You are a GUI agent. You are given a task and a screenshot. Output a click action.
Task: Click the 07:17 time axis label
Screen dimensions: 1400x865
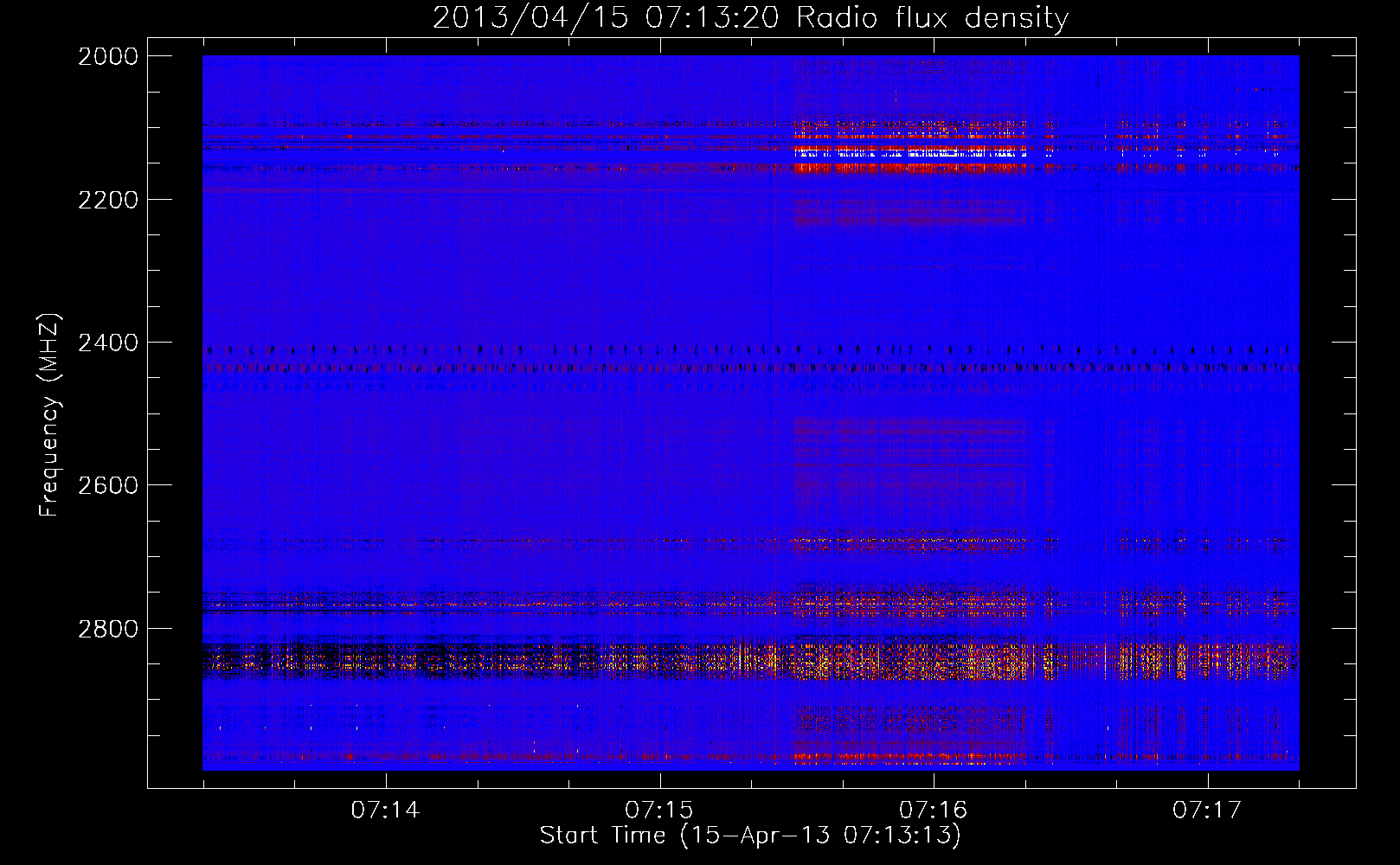(1207, 811)
